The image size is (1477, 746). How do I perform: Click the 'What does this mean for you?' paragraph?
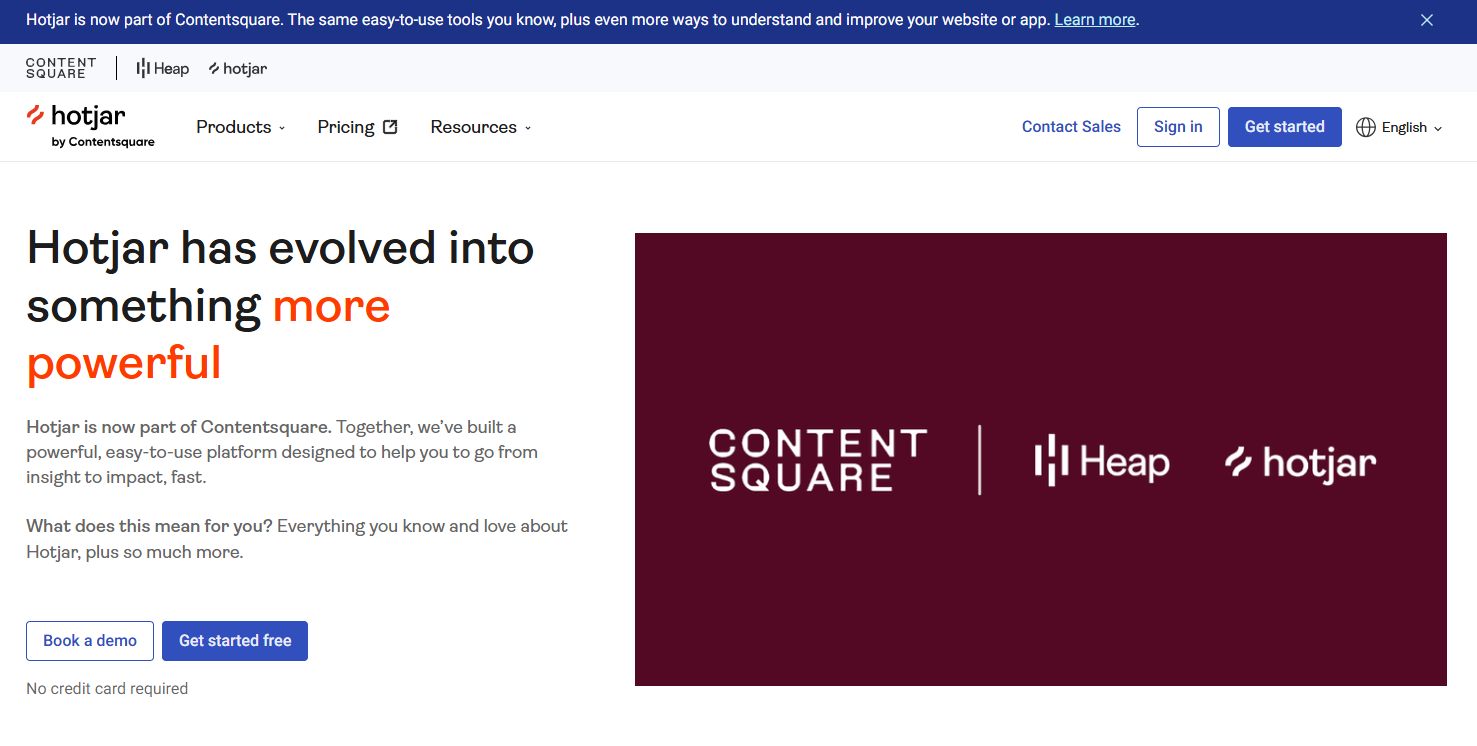297,539
